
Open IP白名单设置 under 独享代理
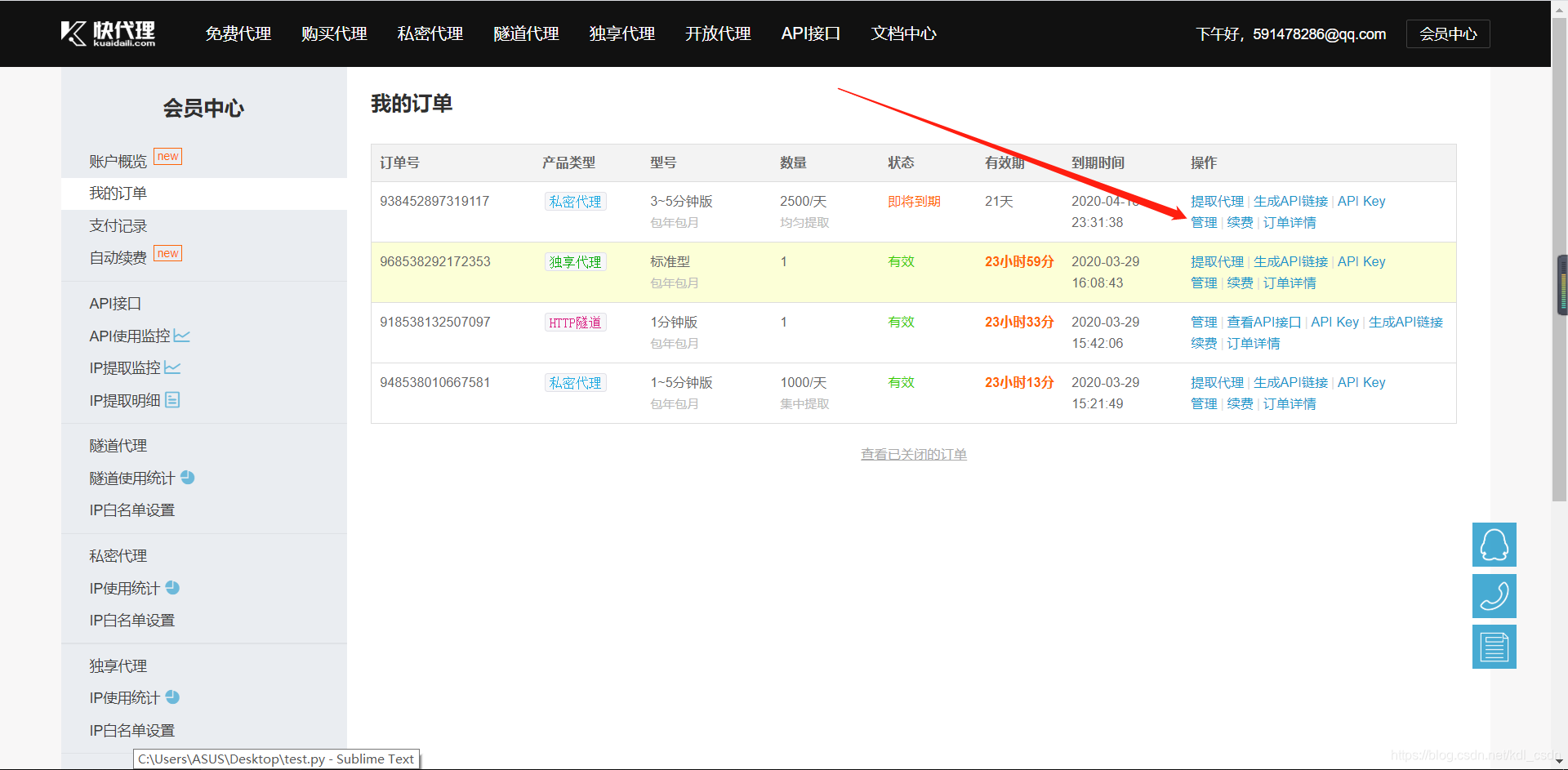(x=131, y=730)
